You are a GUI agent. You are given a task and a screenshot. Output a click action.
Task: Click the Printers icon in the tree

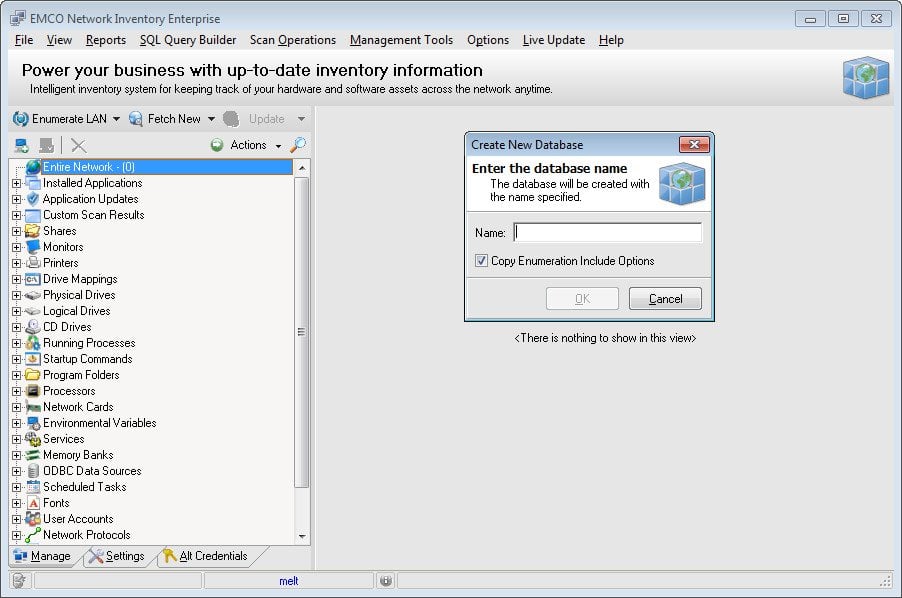[34, 262]
